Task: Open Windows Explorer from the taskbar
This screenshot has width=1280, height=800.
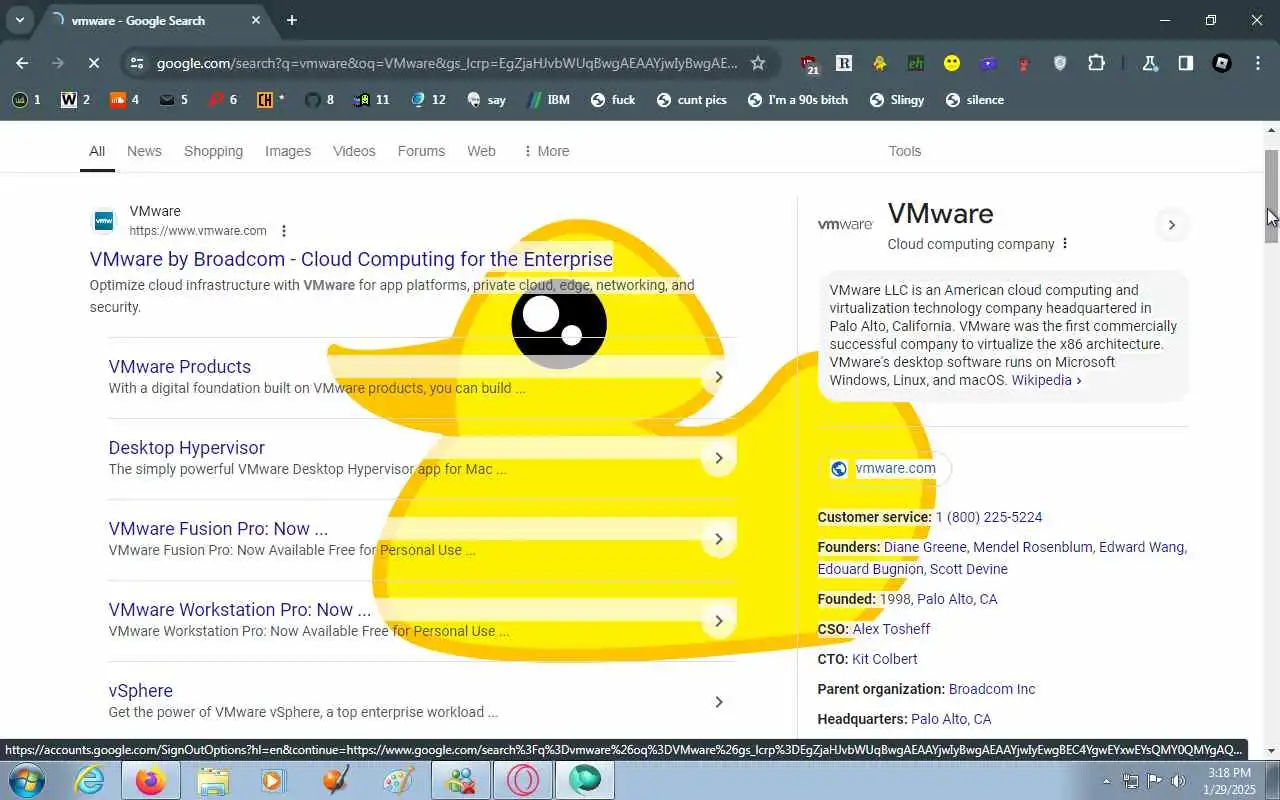Action: pos(213,780)
